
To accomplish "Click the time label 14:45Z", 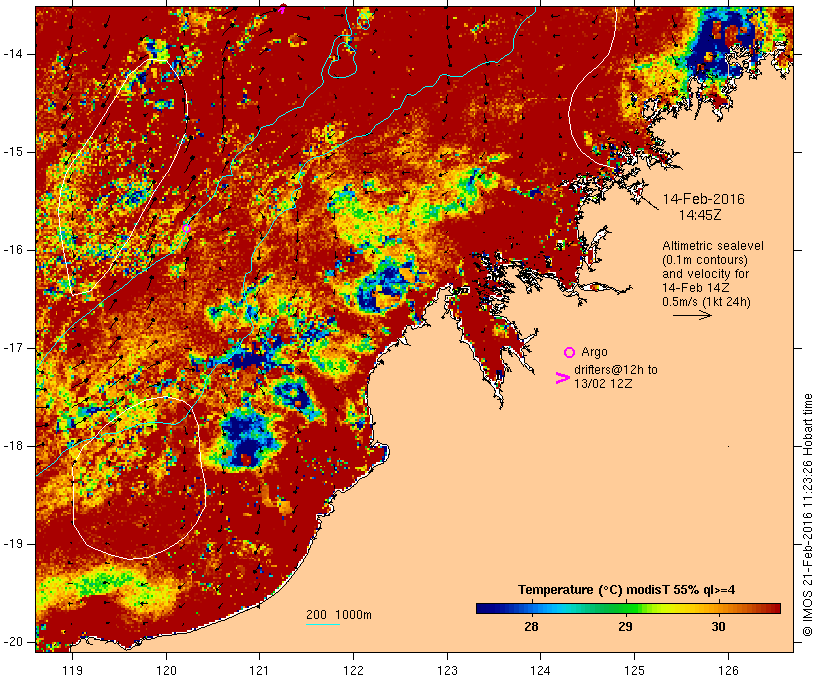I will coord(700,215).
